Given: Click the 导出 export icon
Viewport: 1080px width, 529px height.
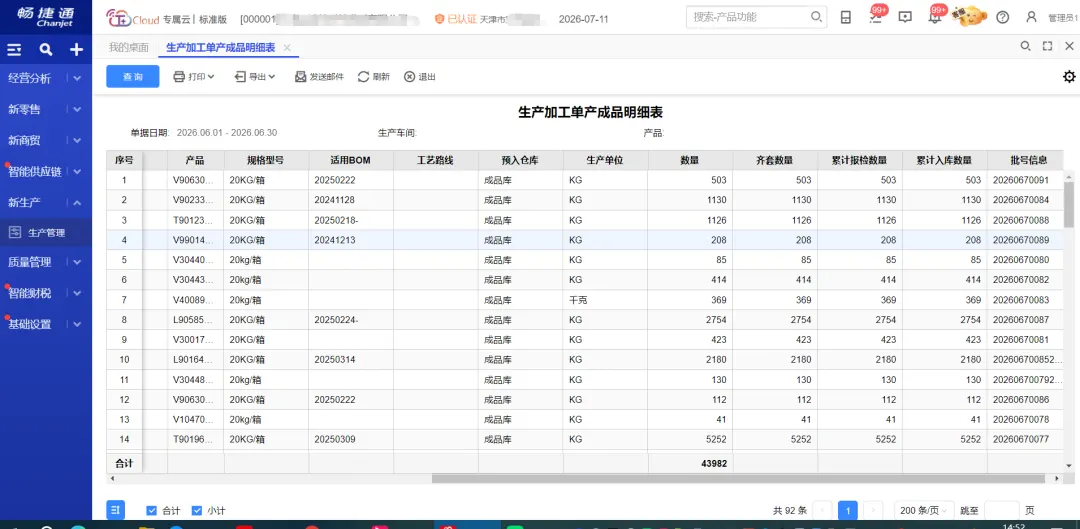Looking at the screenshot, I should pos(240,76).
